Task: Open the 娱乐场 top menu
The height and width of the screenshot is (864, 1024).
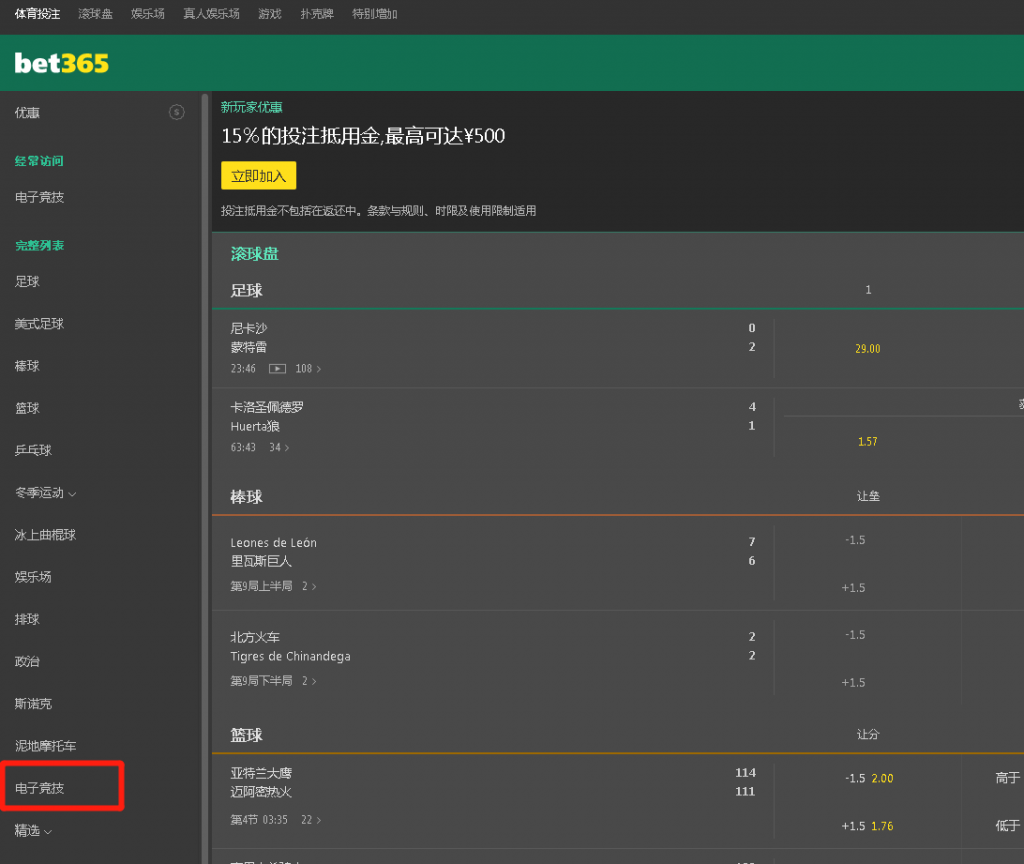Action: tap(147, 14)
